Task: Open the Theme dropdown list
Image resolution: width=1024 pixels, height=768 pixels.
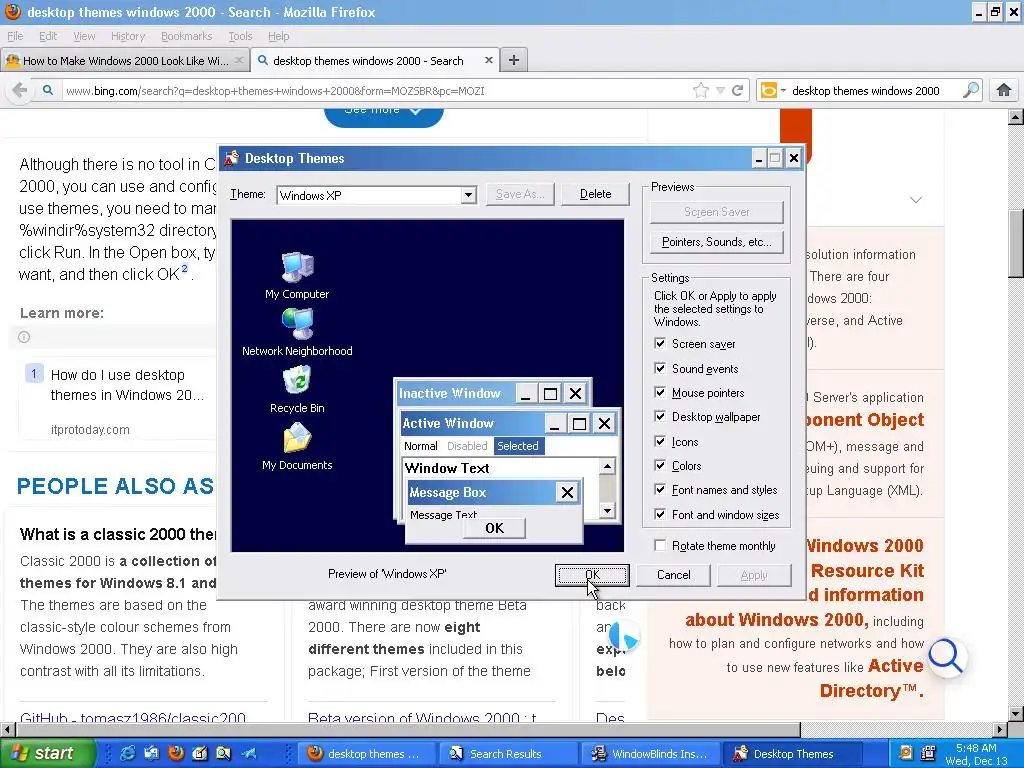Action: click(468, 195)
